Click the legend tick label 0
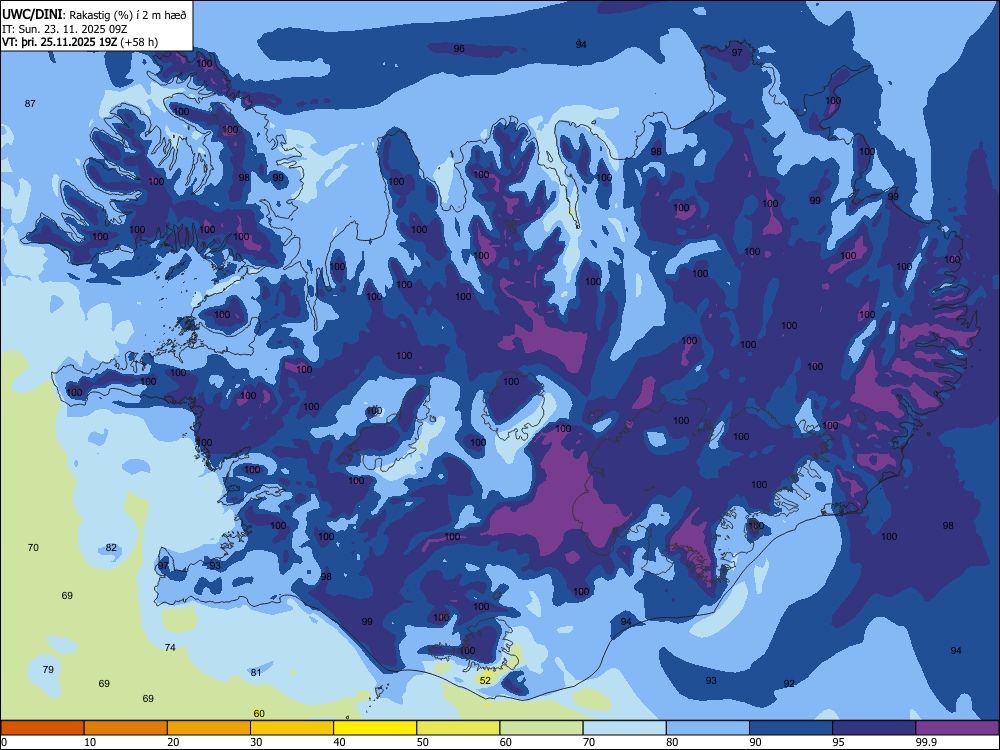 [x=4, y=742]
